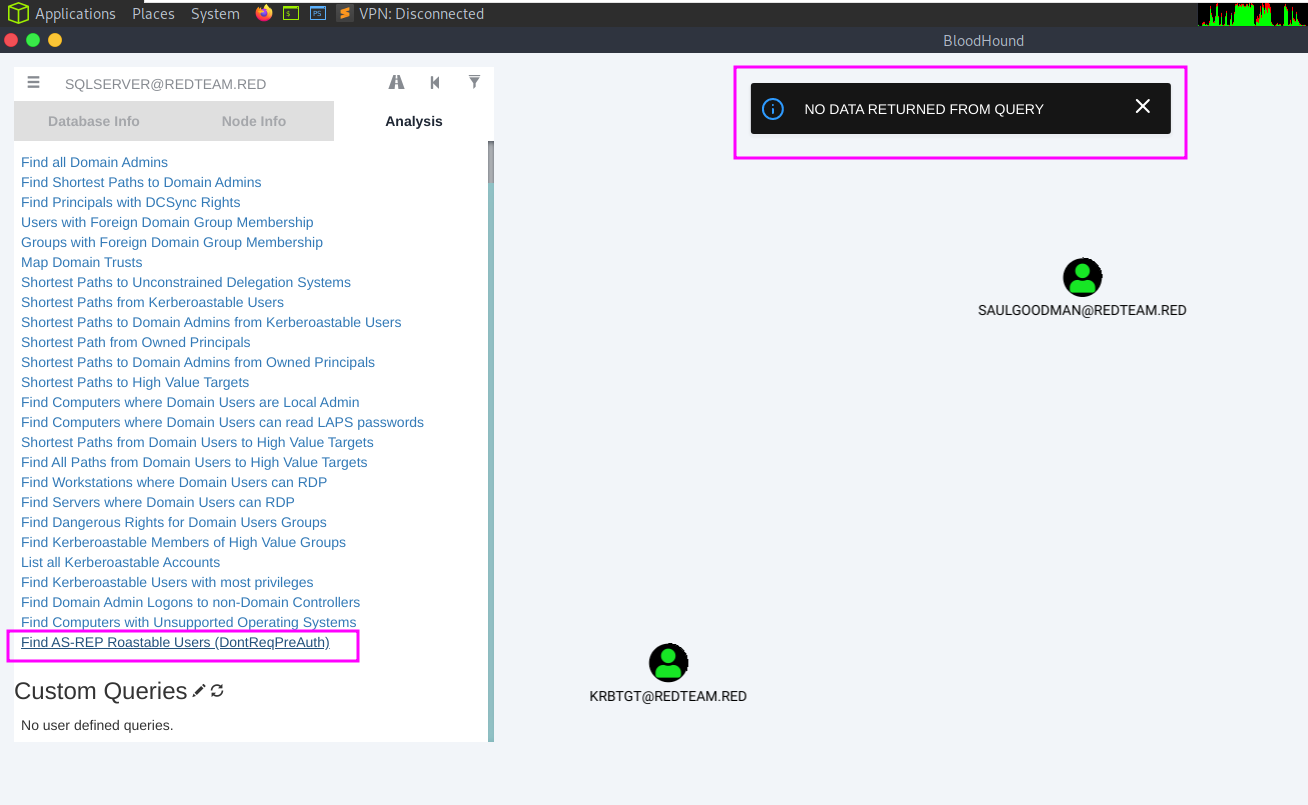This screenshot has height=805, width=1308.
Task: Open the Places menu
Action: (x=153, y=14)
